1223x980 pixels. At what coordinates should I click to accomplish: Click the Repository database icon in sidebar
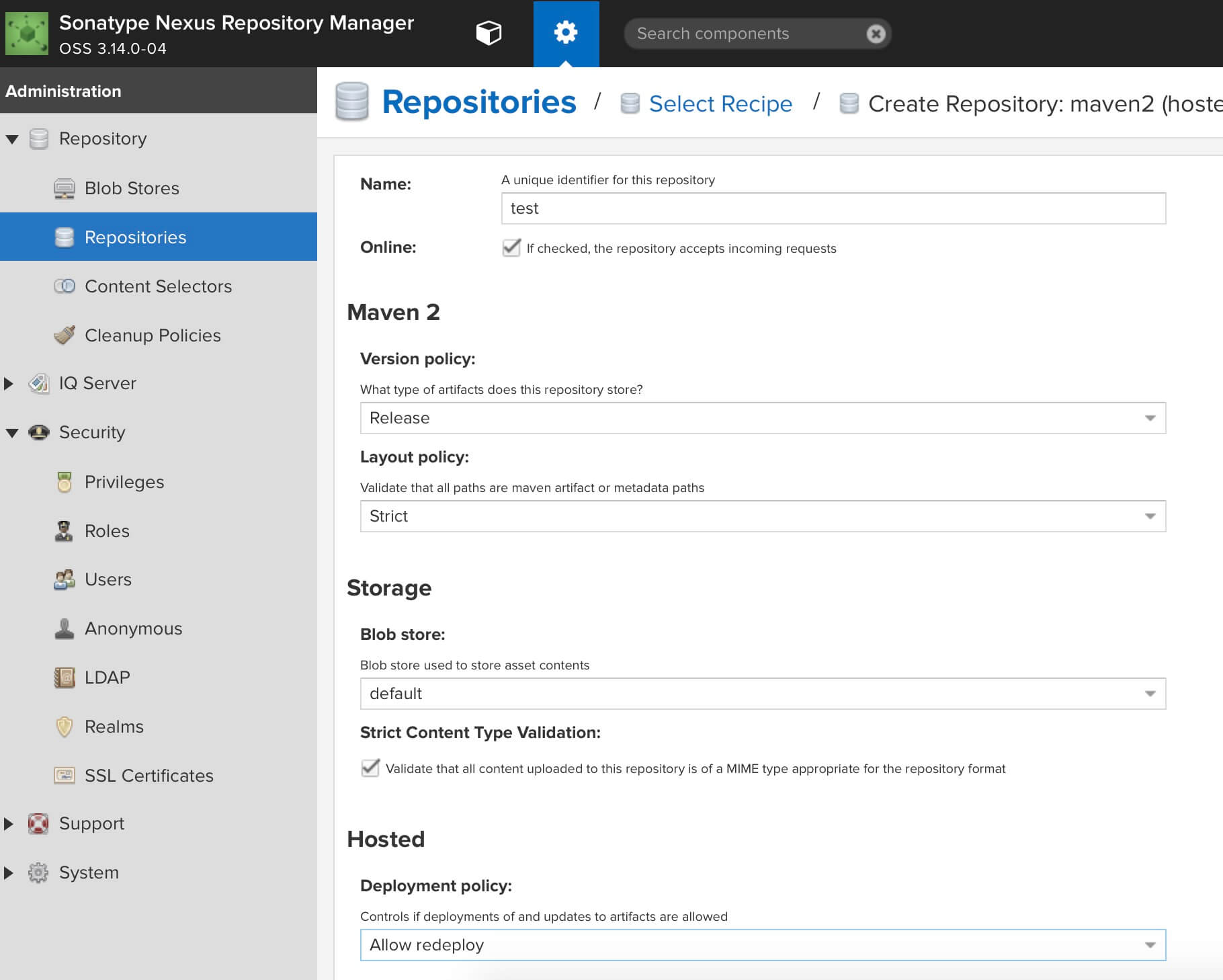pyautogui.click(x=39, y=138)
